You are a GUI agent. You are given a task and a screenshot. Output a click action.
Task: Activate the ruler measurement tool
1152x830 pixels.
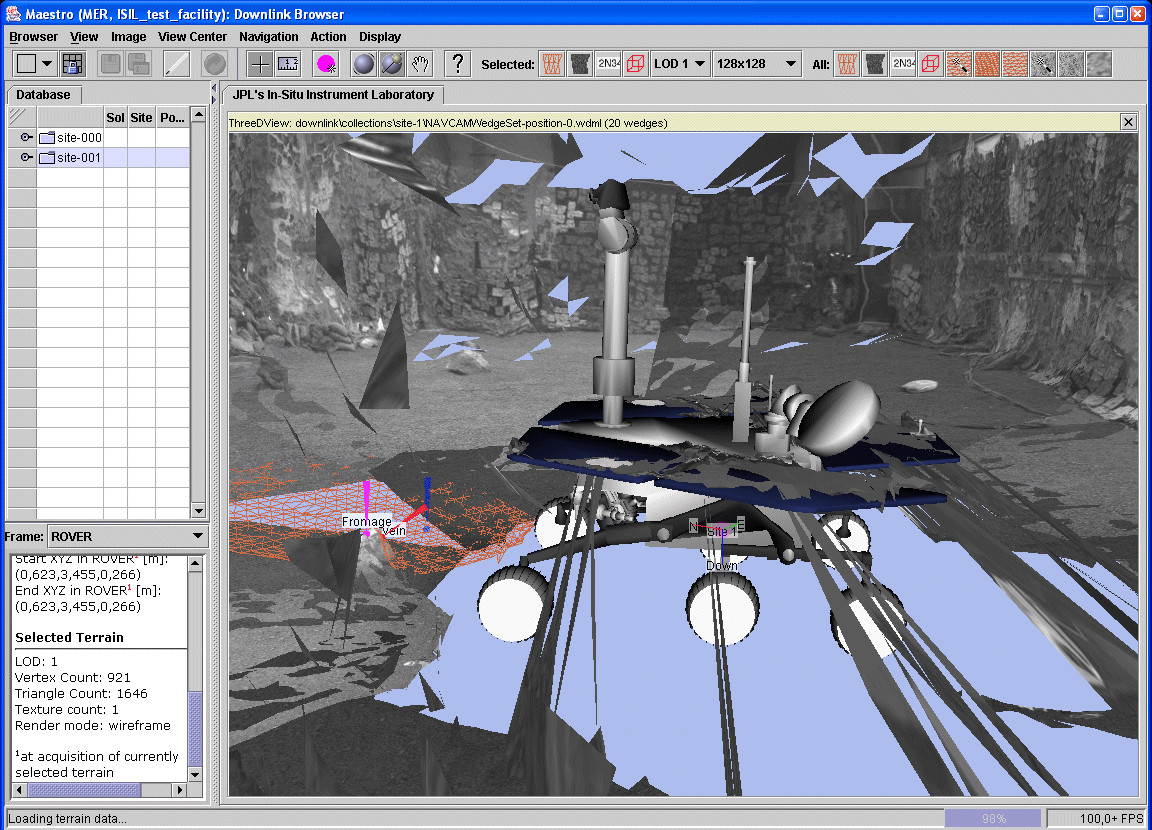[x=288, y=64]
